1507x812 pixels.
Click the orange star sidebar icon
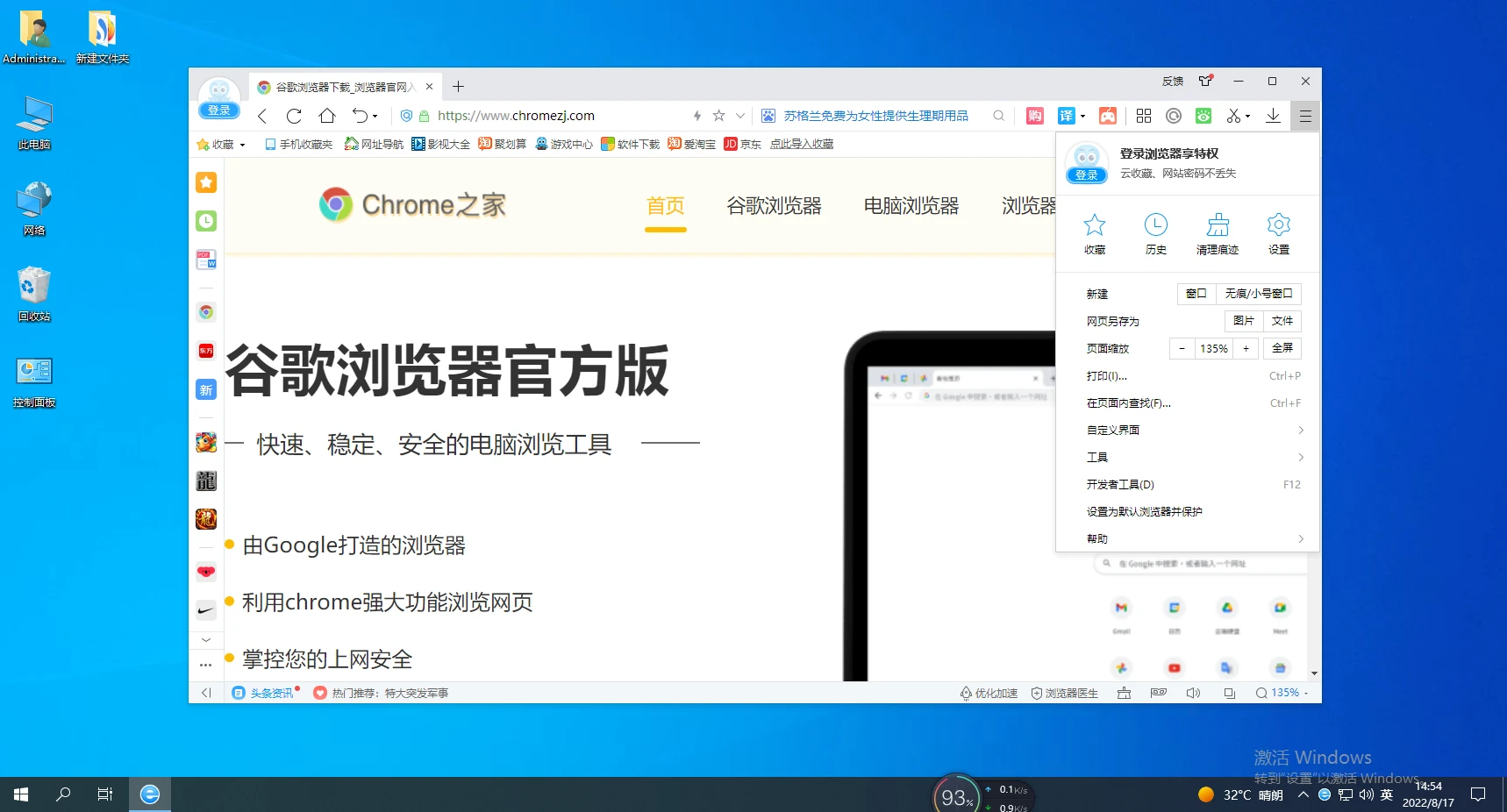[206, 182]
